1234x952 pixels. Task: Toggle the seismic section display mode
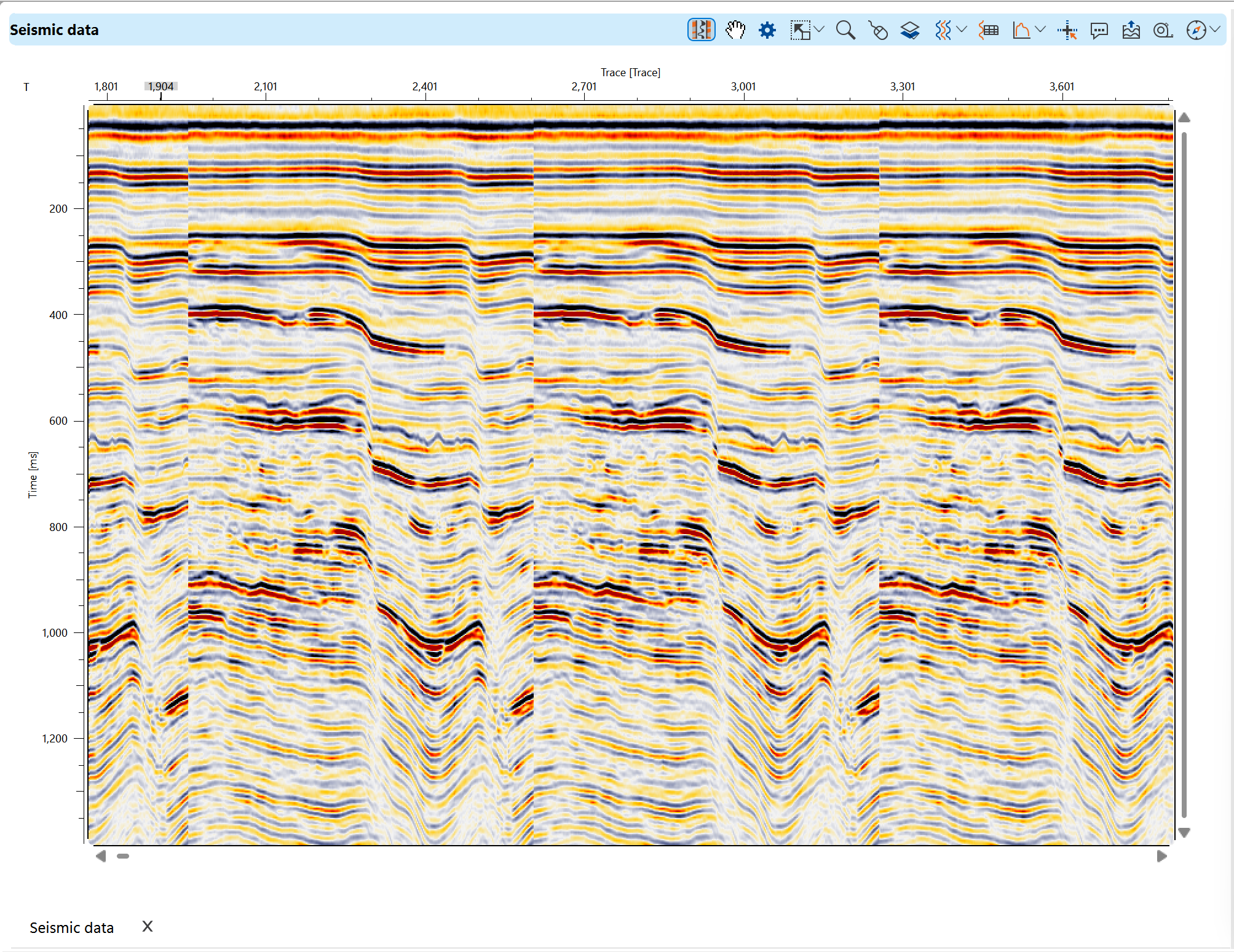click(x=701, y=29)
